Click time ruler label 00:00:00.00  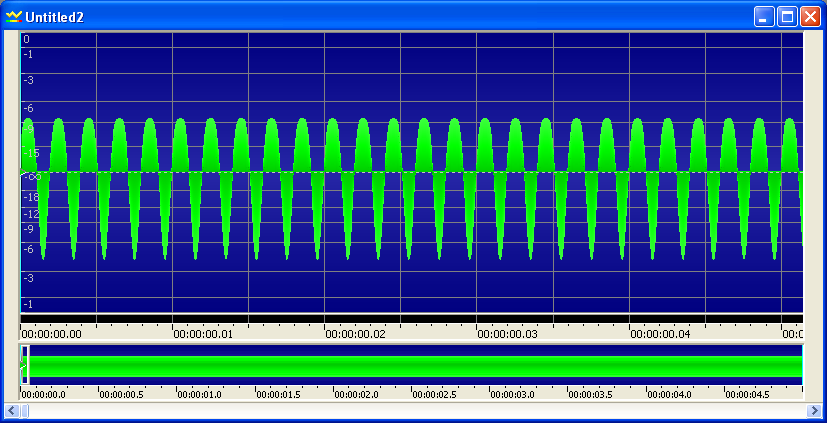pyautogui.click(x=52, y=334)
